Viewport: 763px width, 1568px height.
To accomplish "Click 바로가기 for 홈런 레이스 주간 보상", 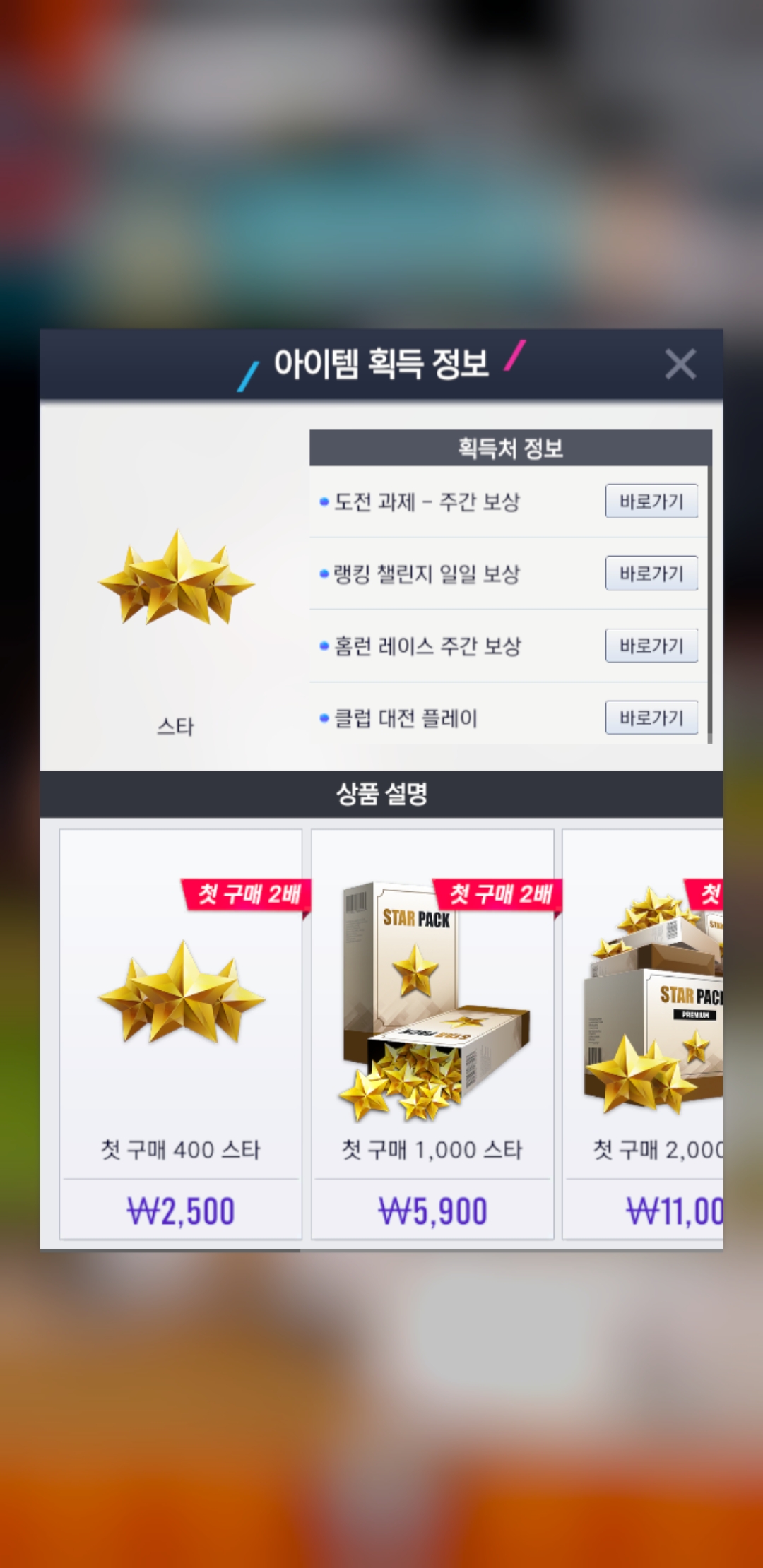I will [651, 646].
